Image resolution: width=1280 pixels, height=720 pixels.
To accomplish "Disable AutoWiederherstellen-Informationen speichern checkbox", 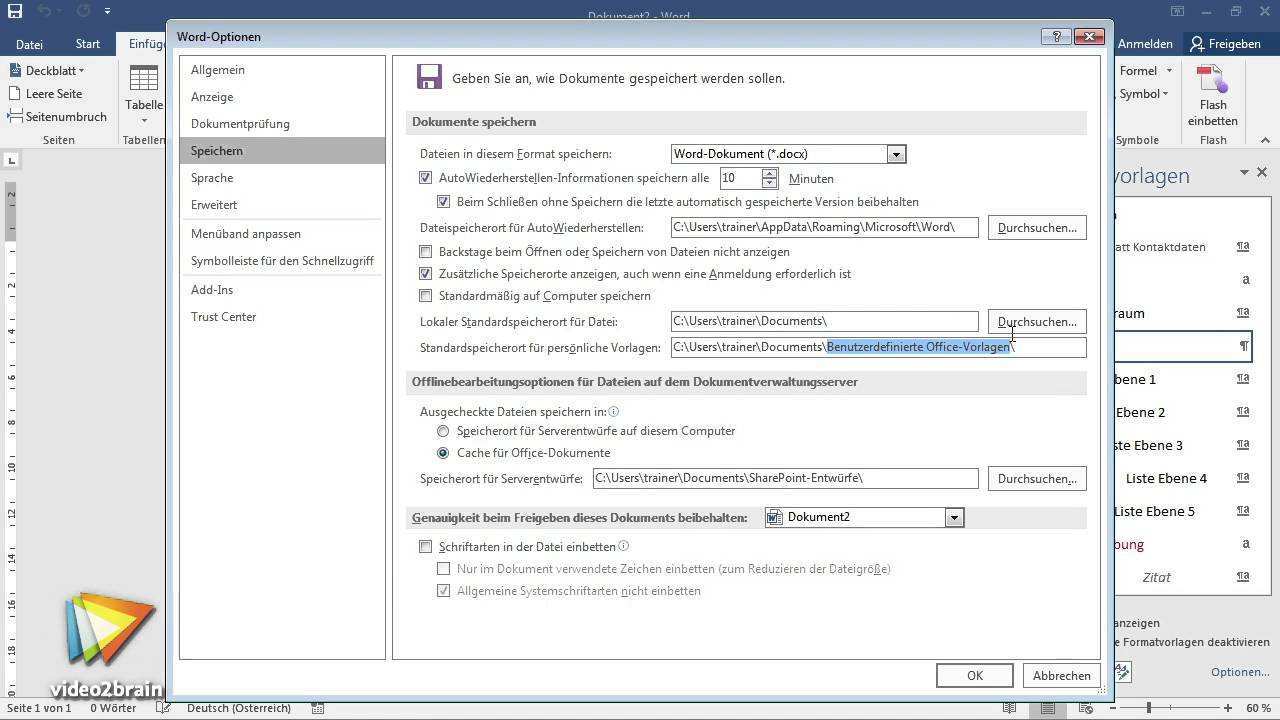I will pyautogui.click(x=426, y=178).
